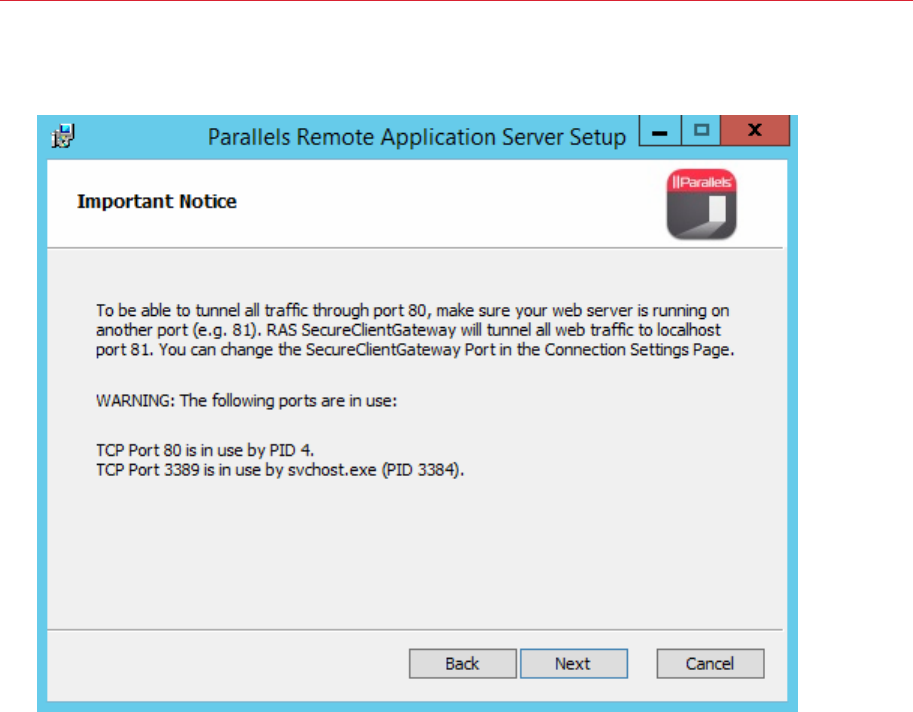Maximize the setup window

point(701,130)
